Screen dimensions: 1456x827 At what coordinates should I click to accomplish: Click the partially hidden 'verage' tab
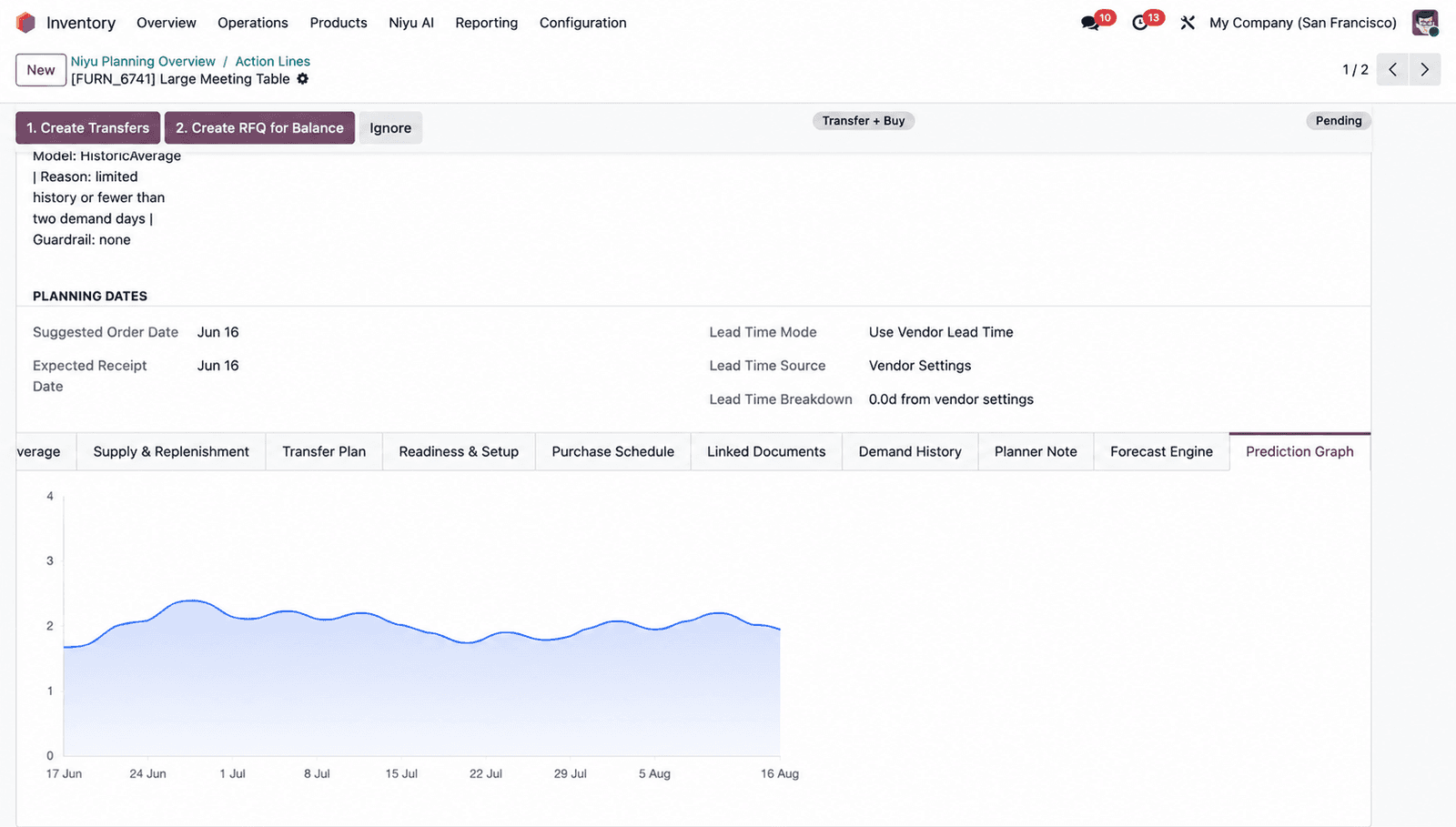click(x=45, y=452)
